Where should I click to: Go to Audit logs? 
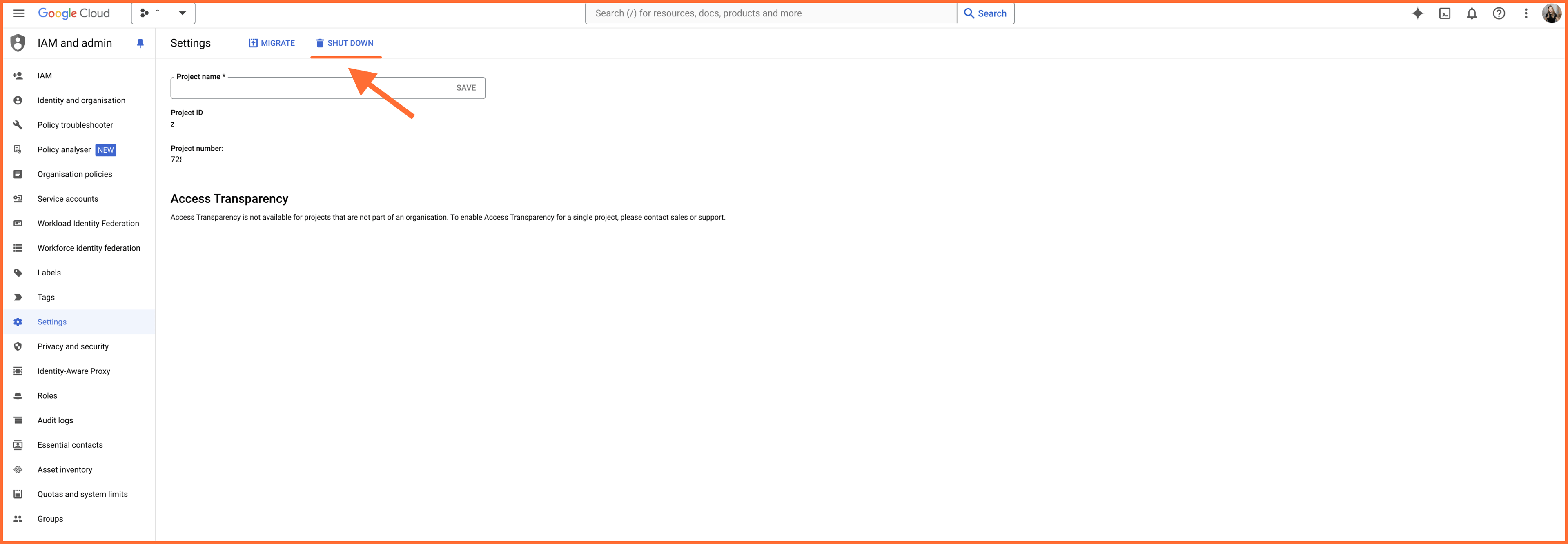[x=79, y=420]
